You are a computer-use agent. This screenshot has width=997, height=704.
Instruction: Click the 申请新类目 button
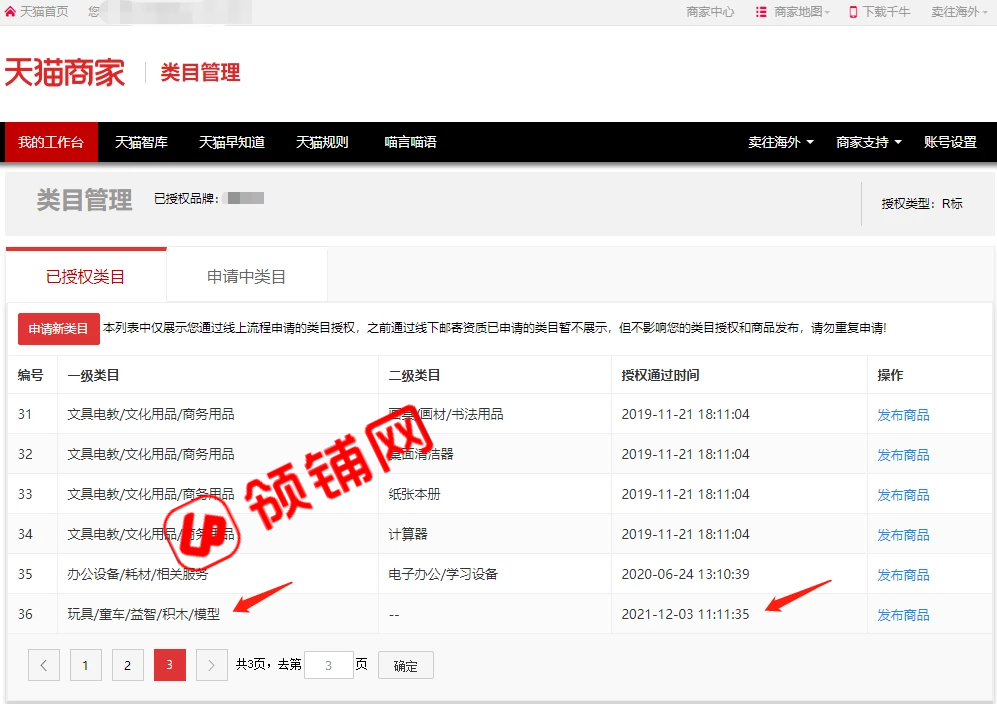[58, 329]
